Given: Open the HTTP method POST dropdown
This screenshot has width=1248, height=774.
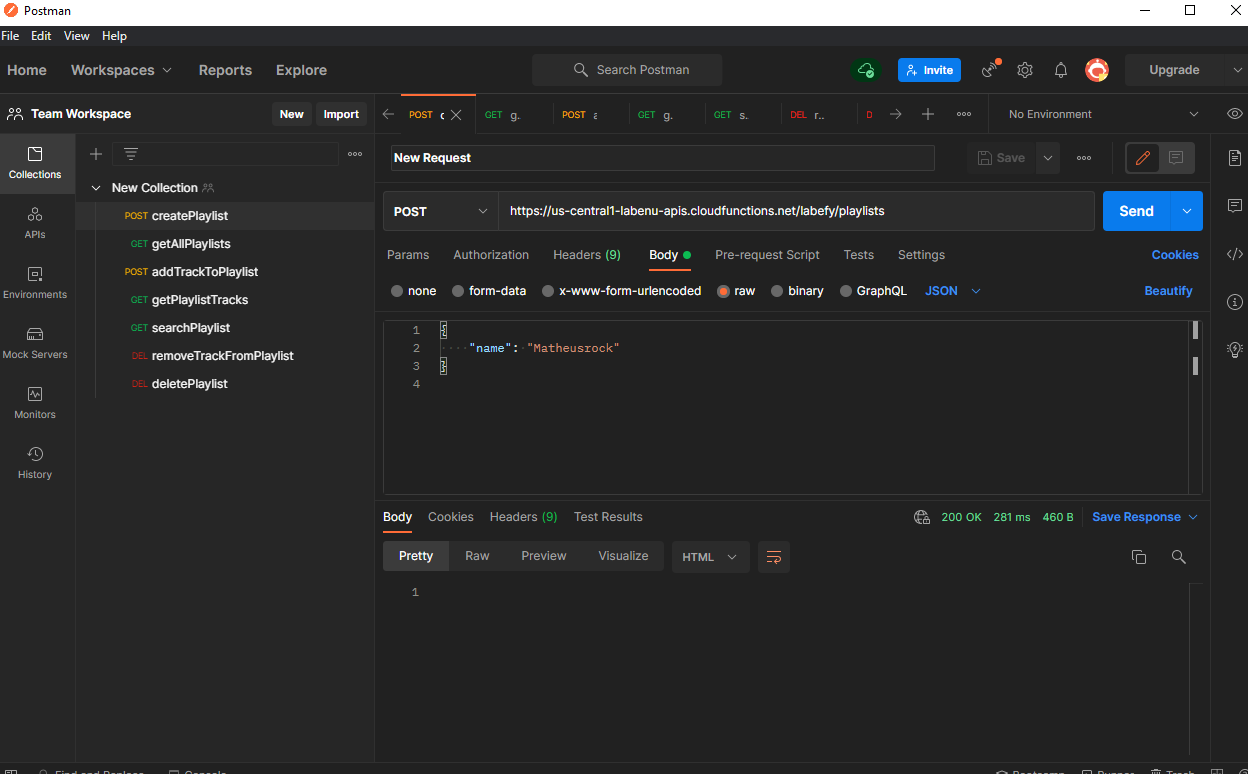Looking at the screenshot, I should pyautogui.click(x=441, y=211).
